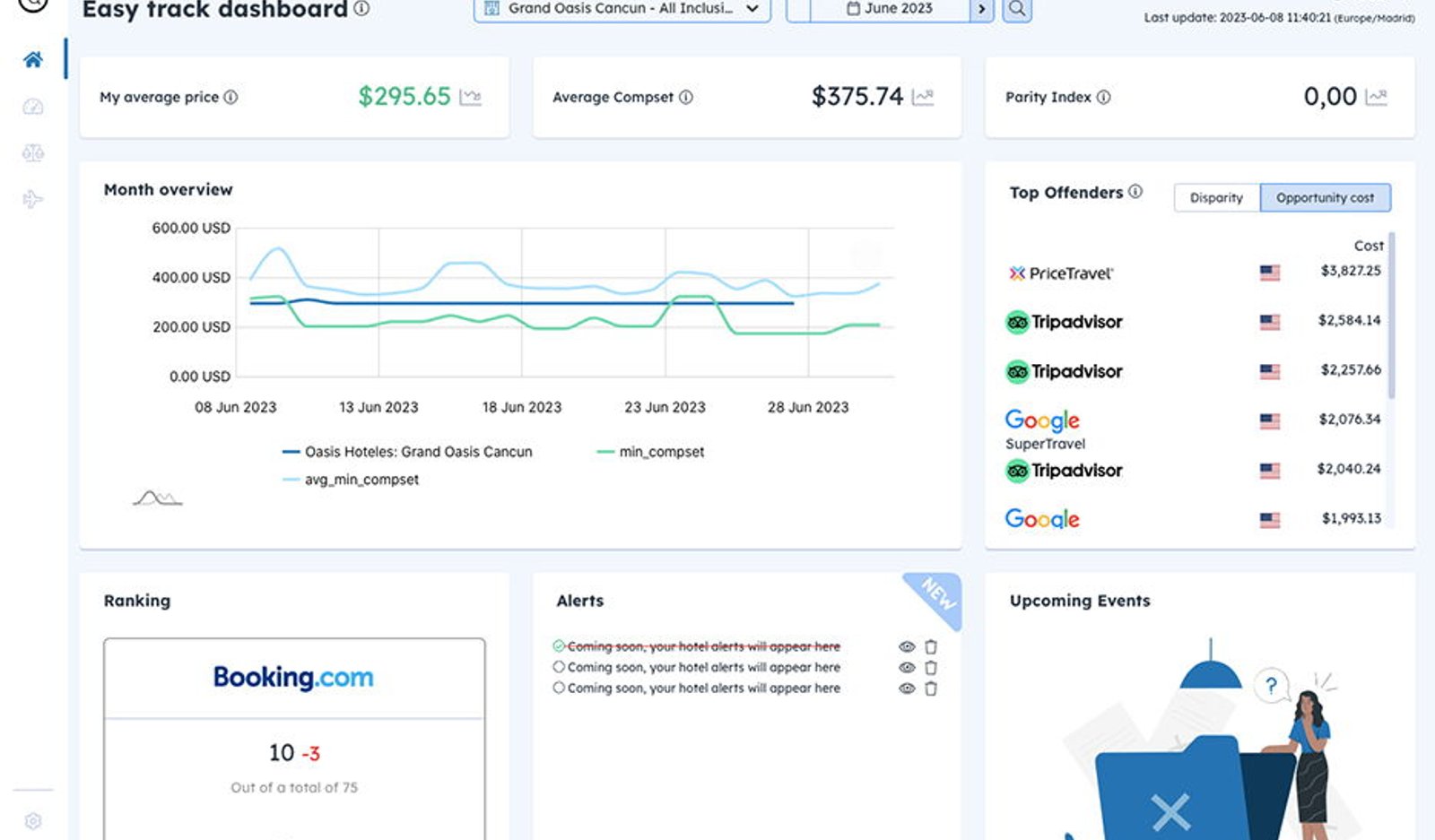Open chart icon beside $375.74
The image size is (1435, 840).
coord(923,97)
